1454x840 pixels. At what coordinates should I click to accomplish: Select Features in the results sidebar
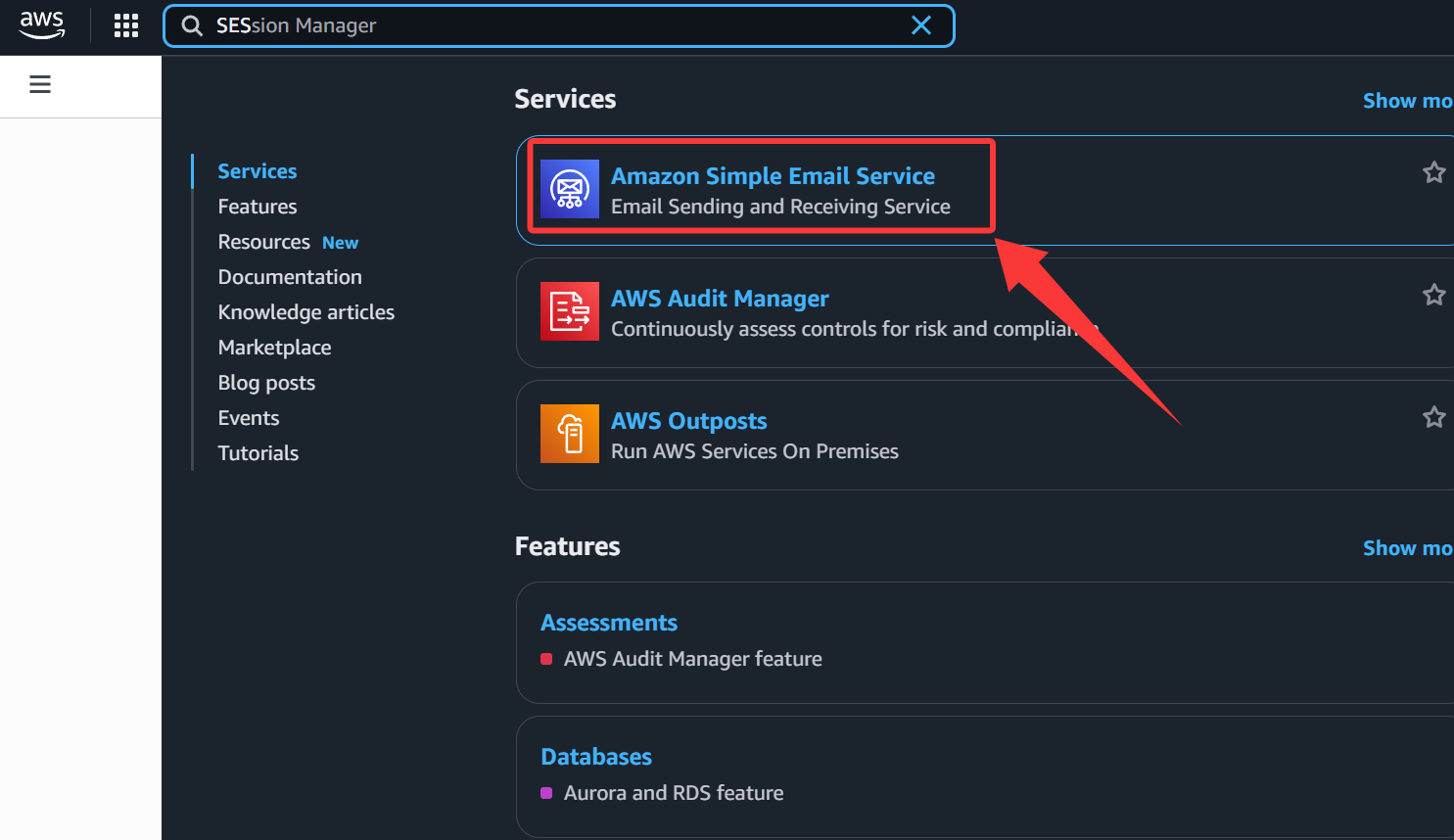(258, 207)
